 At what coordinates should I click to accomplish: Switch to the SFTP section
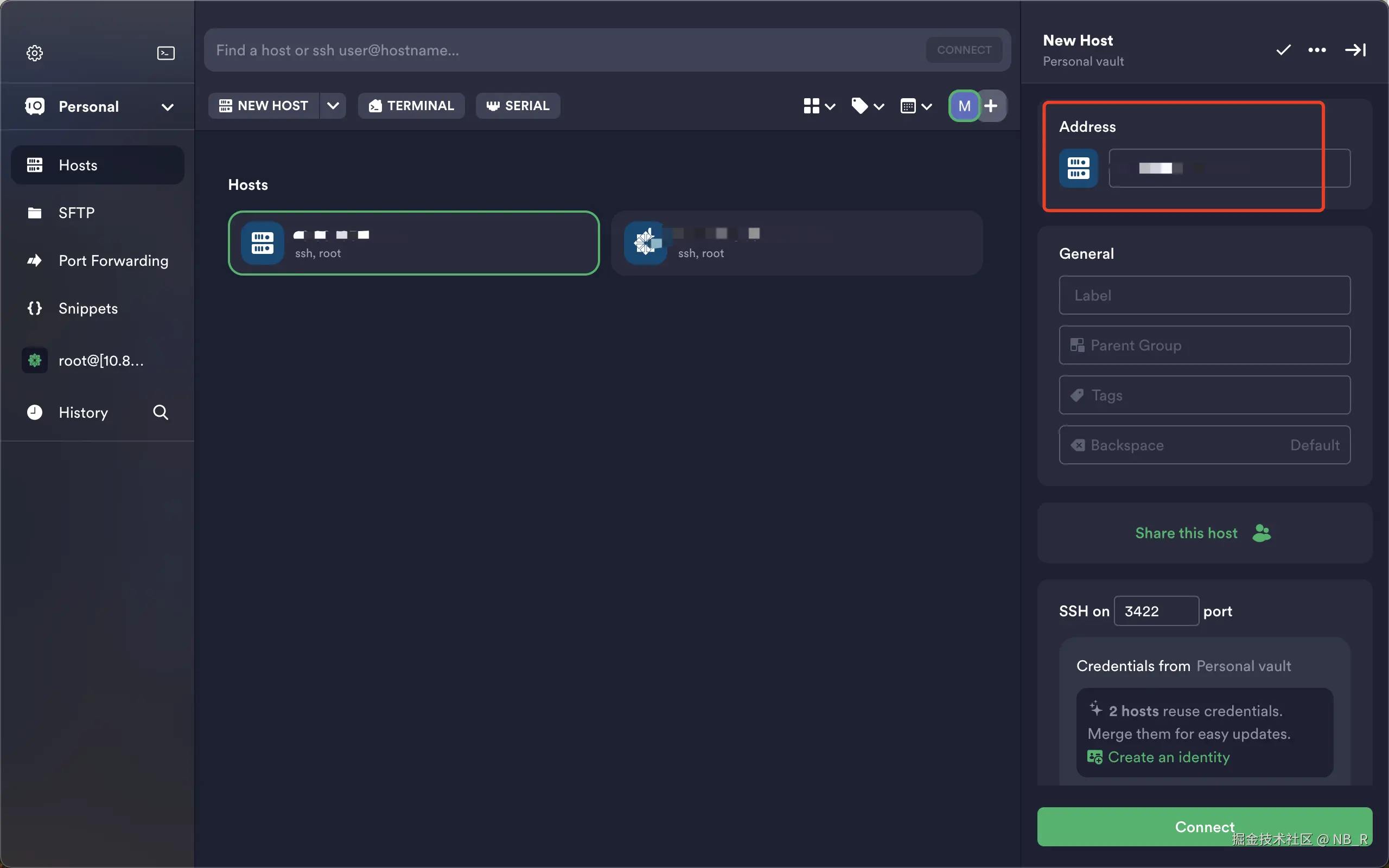pos(77,213)
